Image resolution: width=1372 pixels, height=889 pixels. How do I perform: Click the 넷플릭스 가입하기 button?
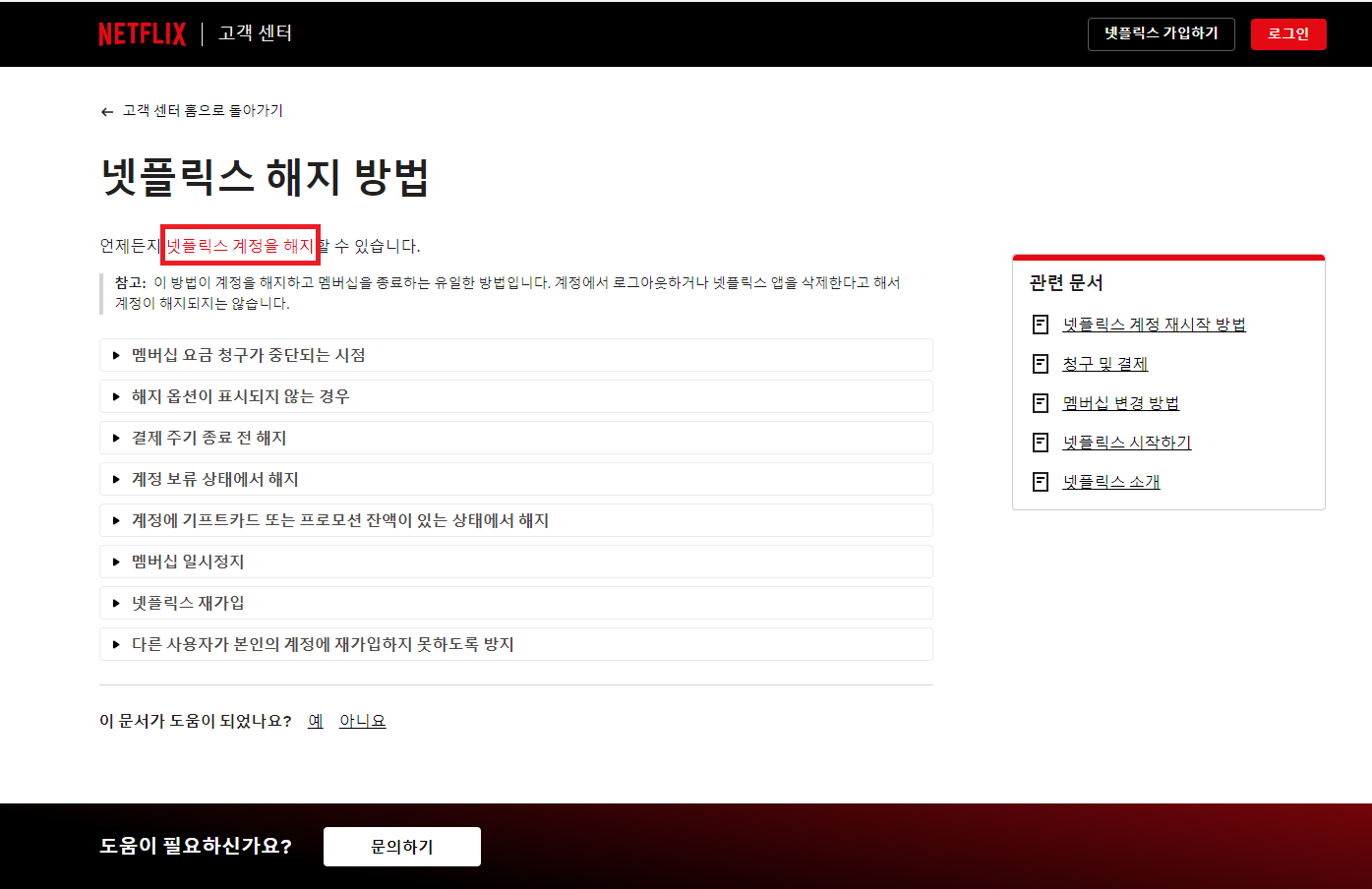[1161, 33]
